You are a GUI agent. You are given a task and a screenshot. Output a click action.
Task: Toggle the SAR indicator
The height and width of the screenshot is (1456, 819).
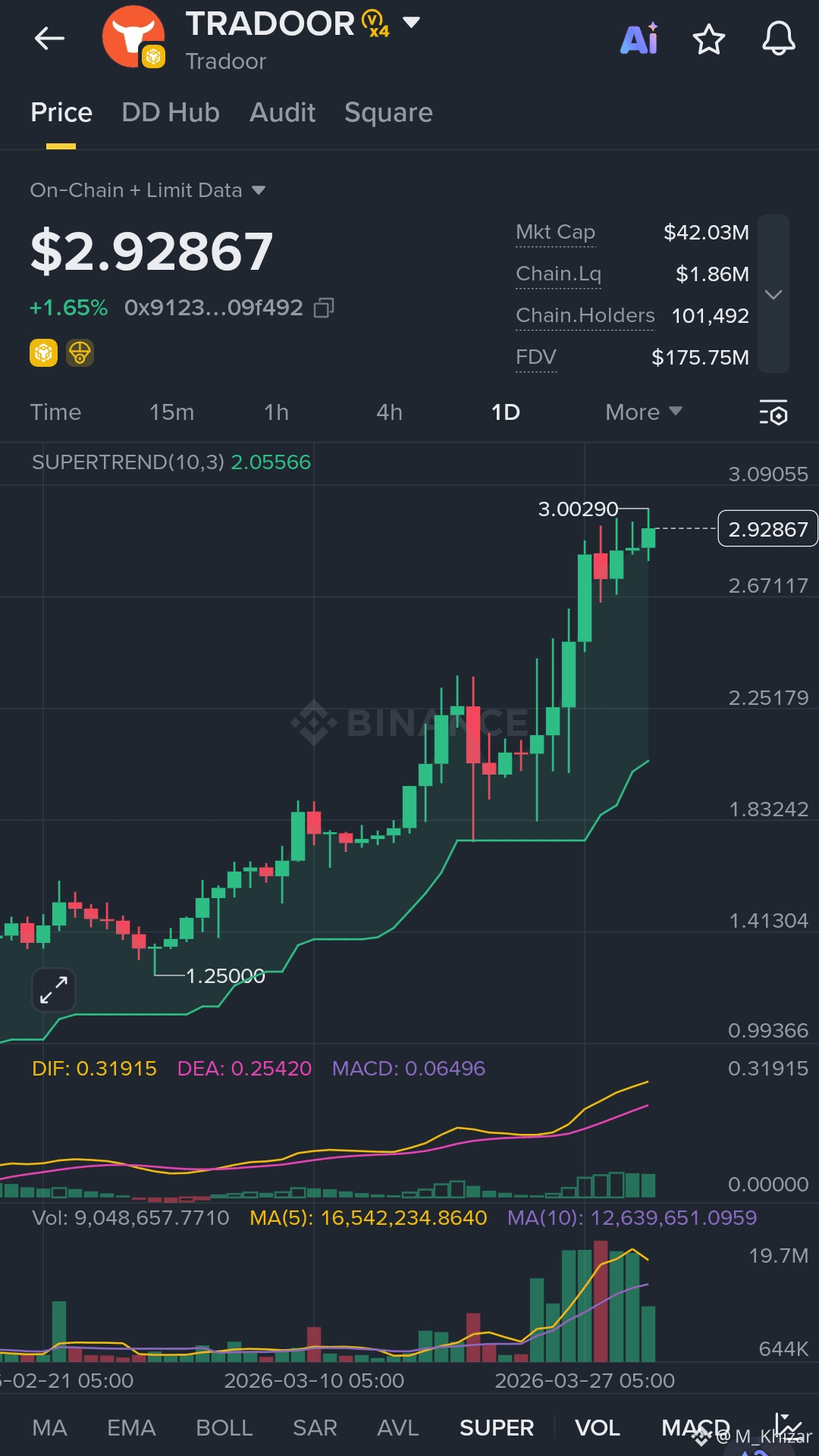(315, 1428)
